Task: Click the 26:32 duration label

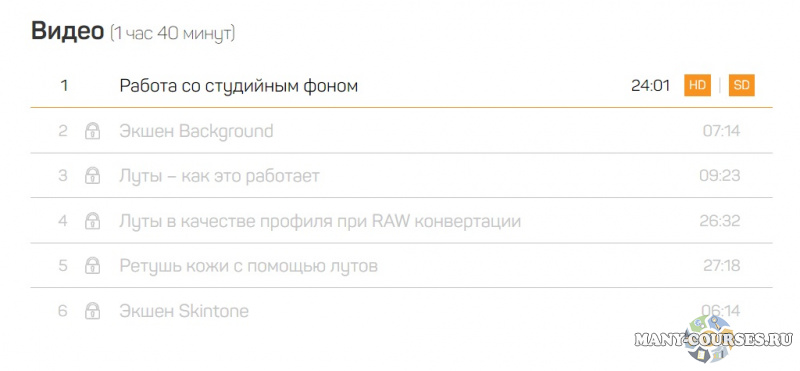Action: (x=720, y=221)
